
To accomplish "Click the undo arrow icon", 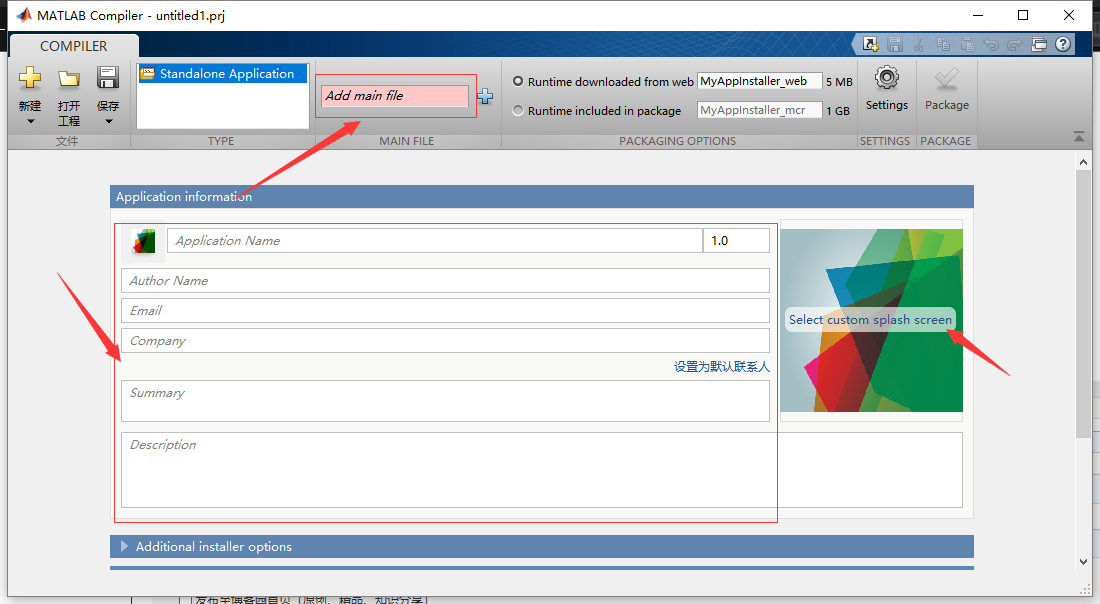I will pyautogui.click(x=991, y=45).
